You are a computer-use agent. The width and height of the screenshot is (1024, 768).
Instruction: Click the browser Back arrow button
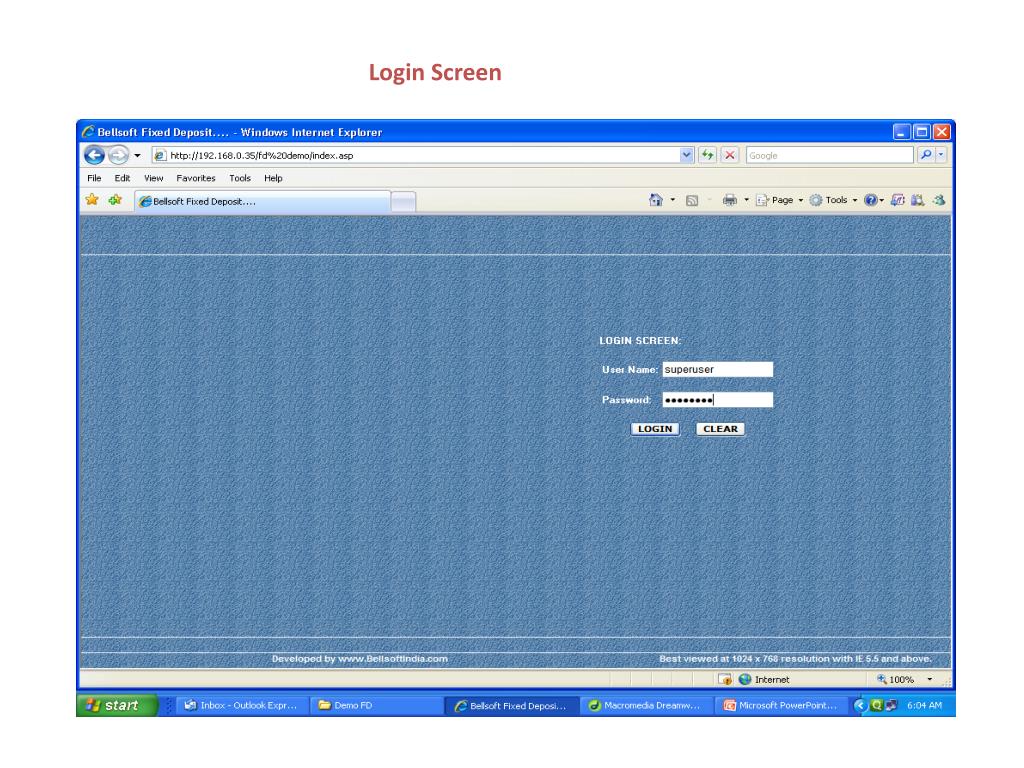coord(95,155)
